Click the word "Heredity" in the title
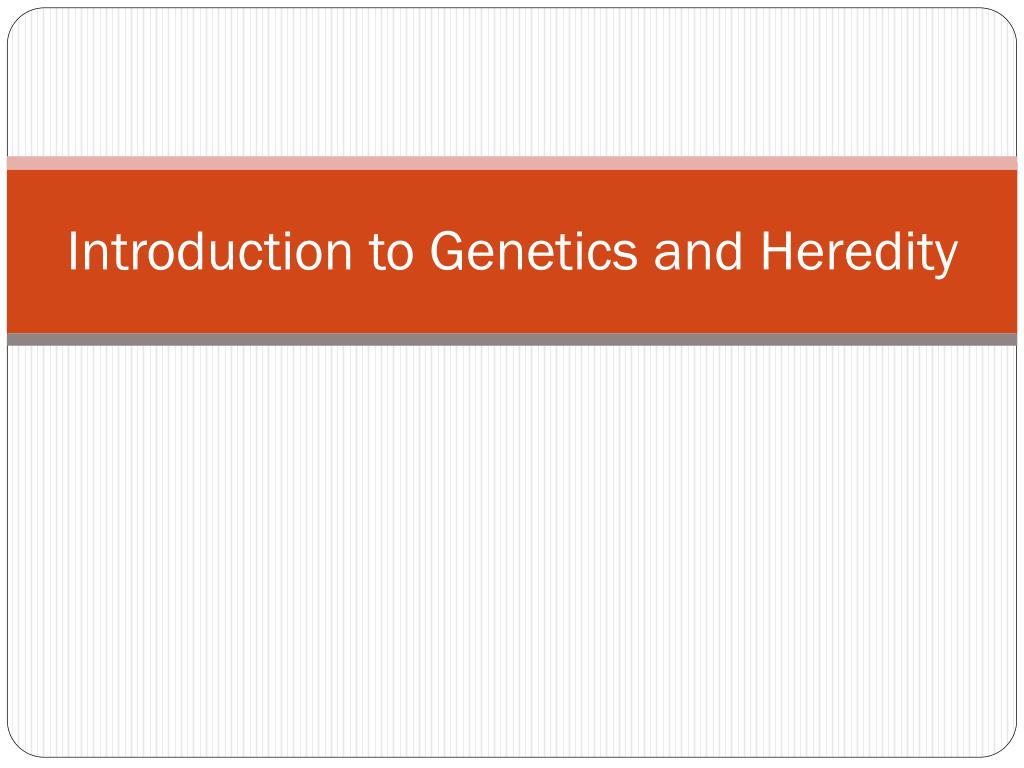Image resolution: width=1024 pixels, height=768 pixels. (859, 251)
